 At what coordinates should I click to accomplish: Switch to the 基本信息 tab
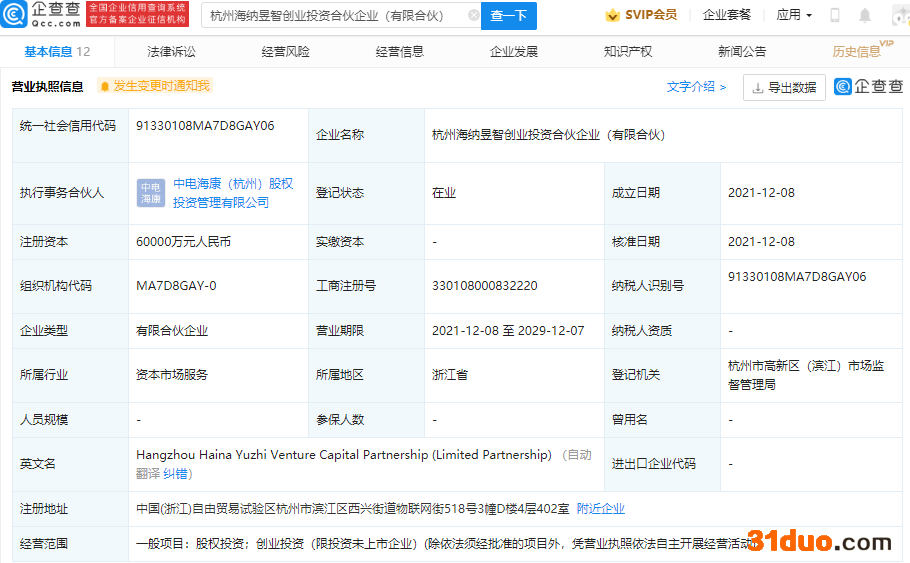[57, 52]
